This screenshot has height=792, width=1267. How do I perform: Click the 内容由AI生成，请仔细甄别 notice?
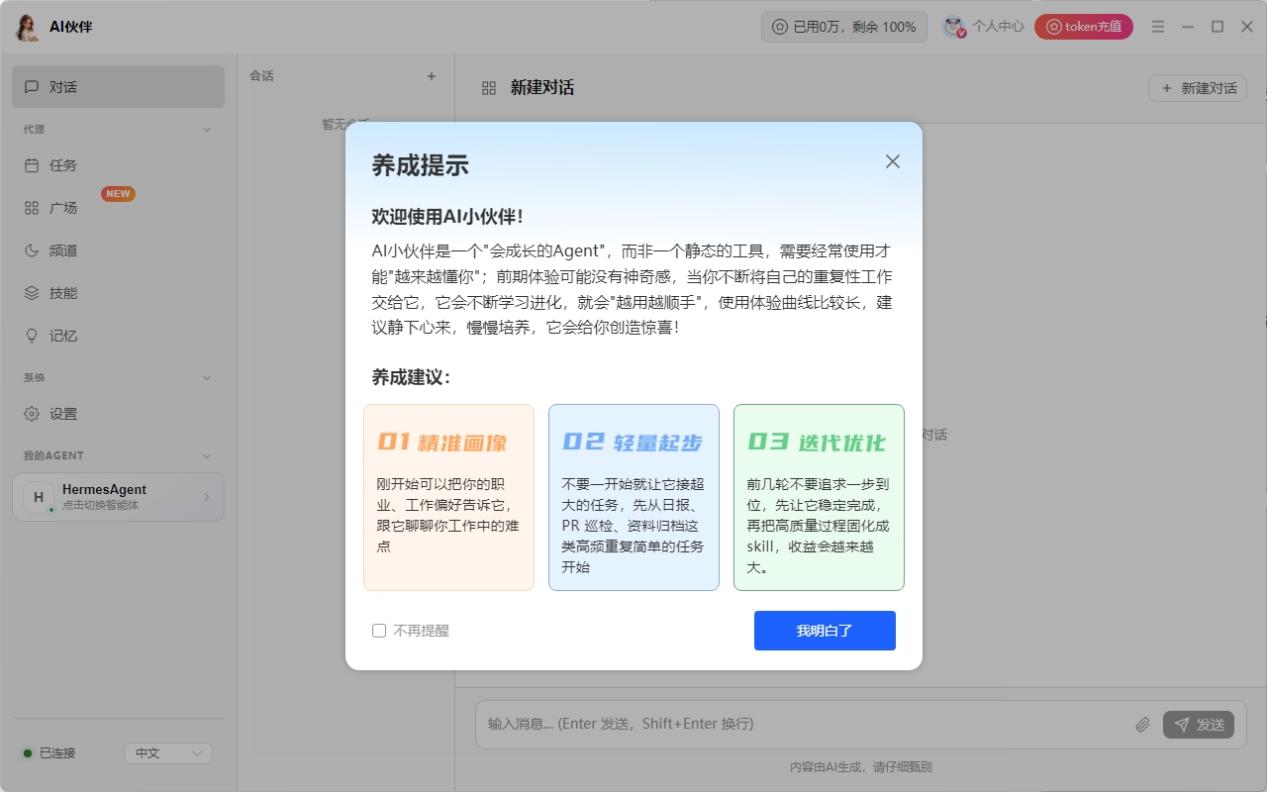[861, 767]
